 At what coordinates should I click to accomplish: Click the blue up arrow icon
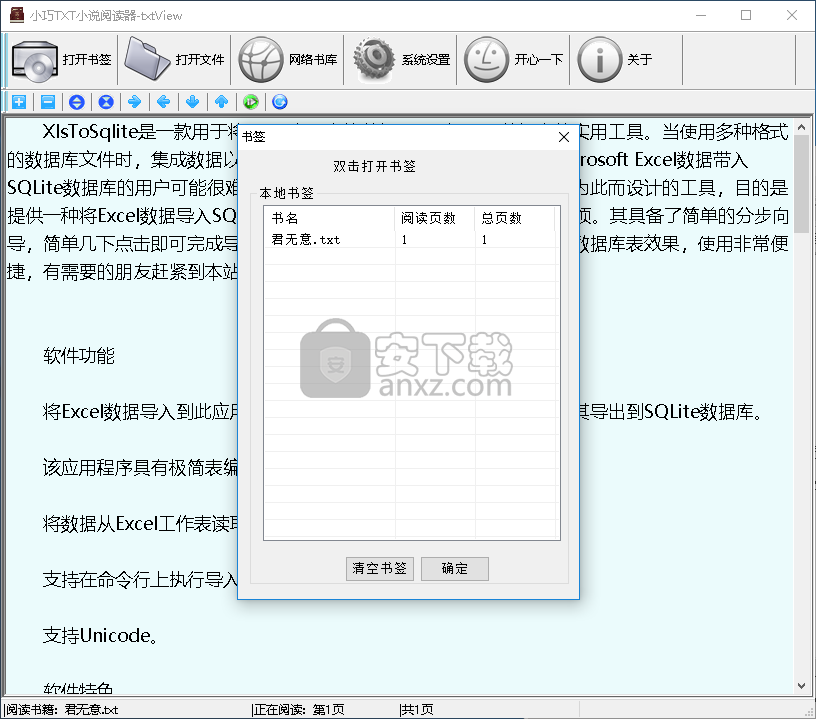[x=221, y=101]
